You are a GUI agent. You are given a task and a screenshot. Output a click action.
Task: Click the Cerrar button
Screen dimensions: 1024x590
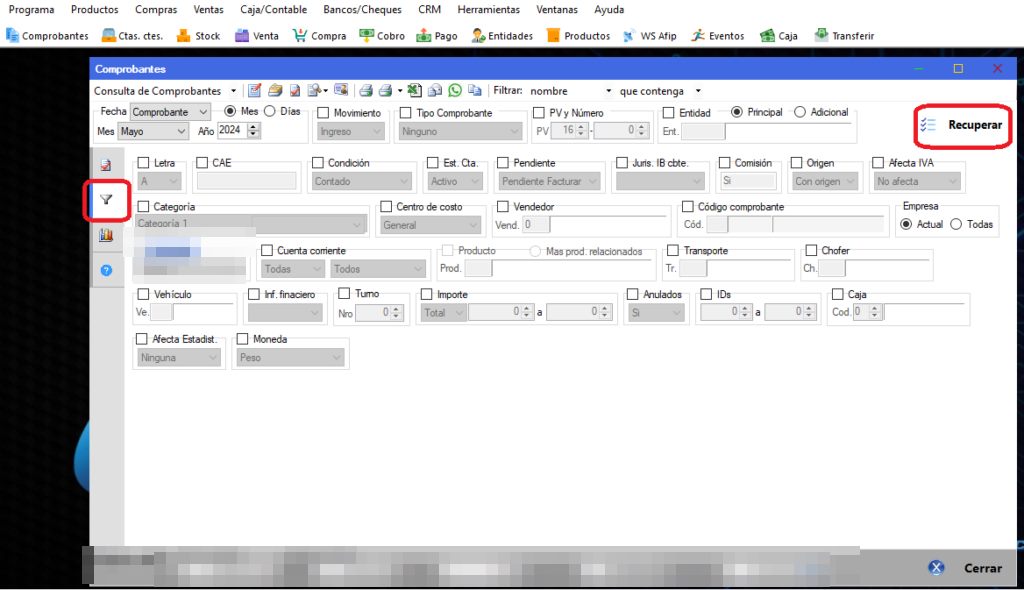[x=965, y=568]
